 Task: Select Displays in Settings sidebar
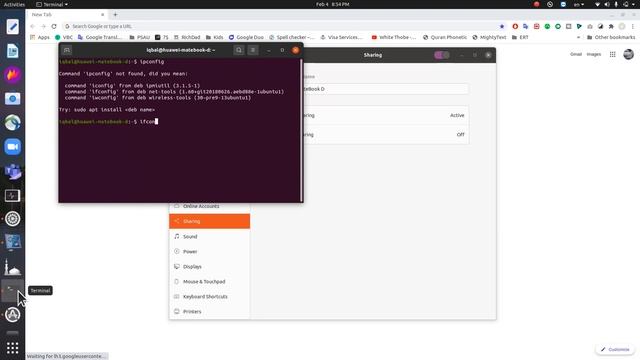[209, 267]
